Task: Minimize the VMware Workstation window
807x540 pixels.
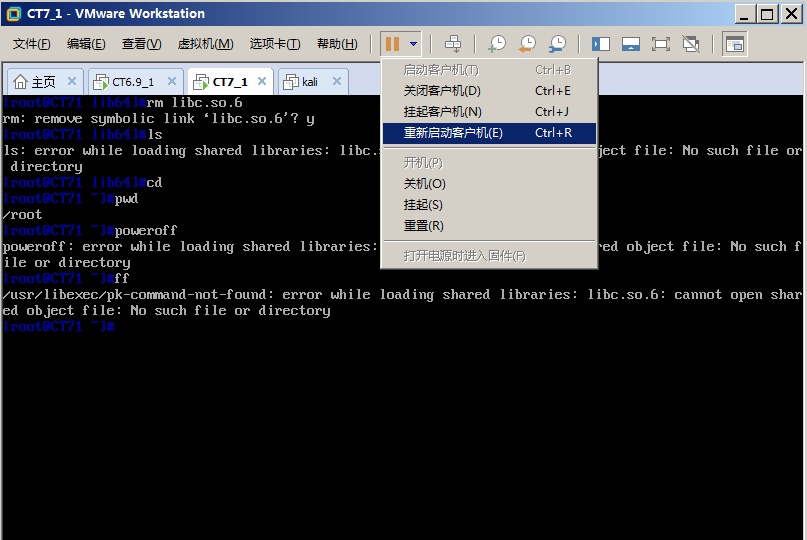Action: click(x=744, y=14)
